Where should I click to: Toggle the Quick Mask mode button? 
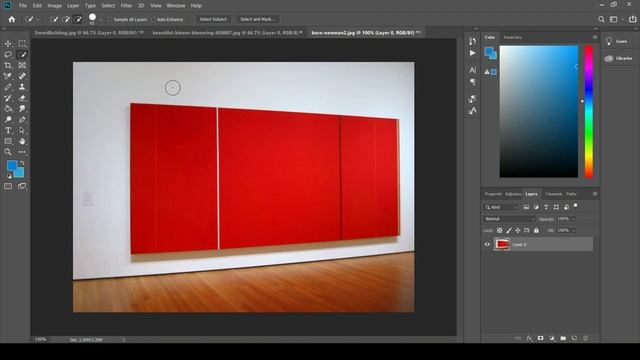8,186
